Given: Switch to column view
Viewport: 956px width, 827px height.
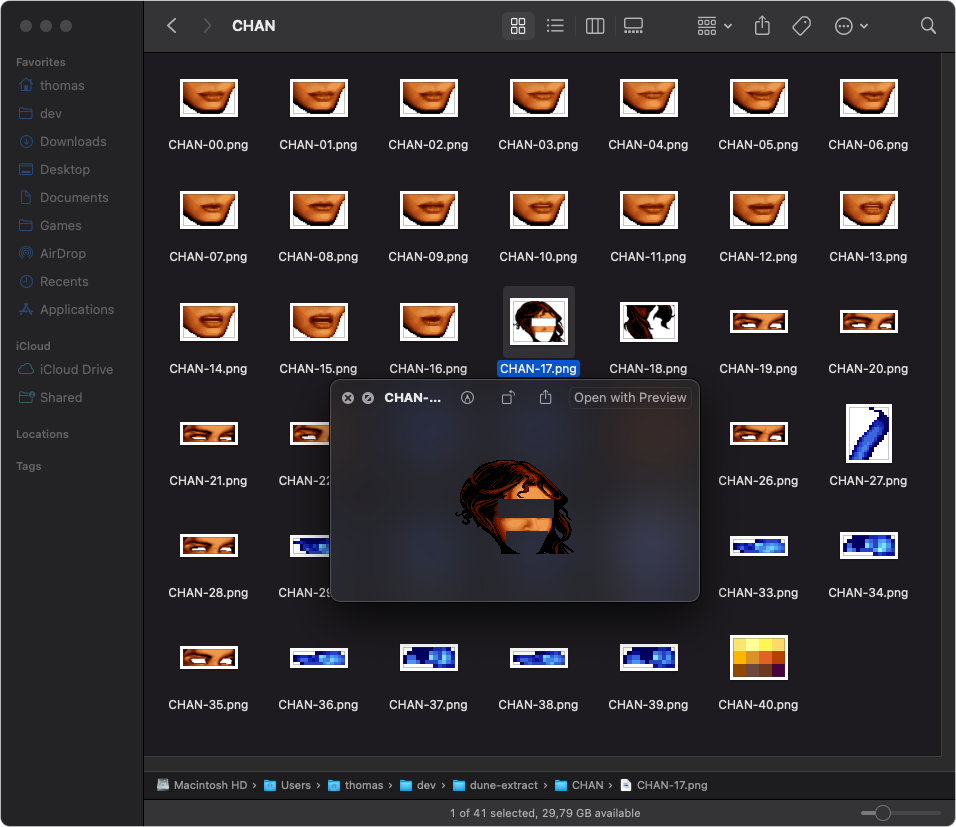Looking at the screenshot, I should pyautogui.click(x=595, y=26).
